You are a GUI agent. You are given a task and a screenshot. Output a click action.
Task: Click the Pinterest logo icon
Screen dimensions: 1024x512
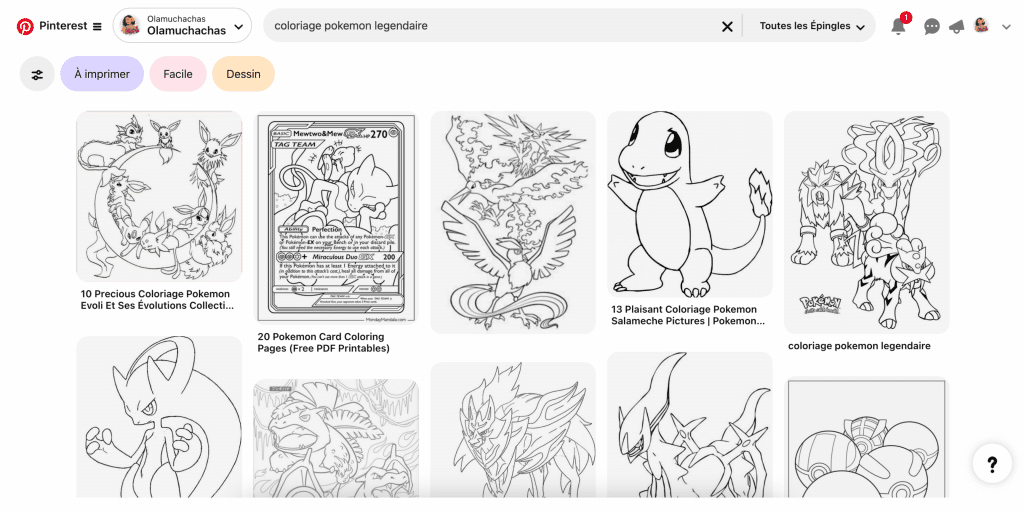(25, 26)
